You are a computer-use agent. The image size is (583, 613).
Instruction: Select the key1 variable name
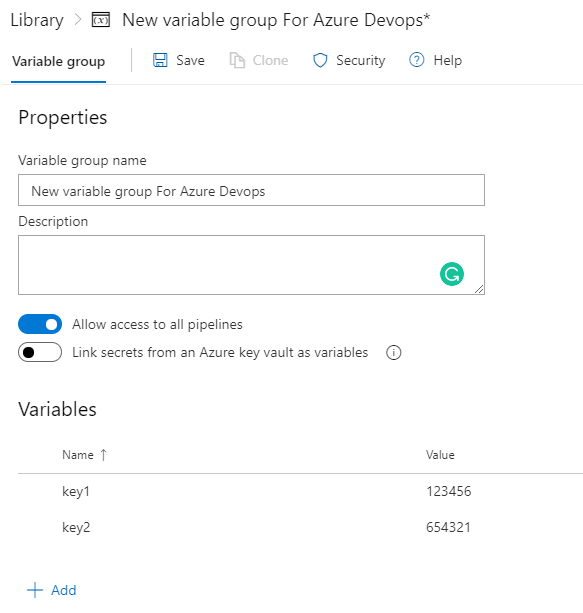pyautogui.click(x=76, y=491)
